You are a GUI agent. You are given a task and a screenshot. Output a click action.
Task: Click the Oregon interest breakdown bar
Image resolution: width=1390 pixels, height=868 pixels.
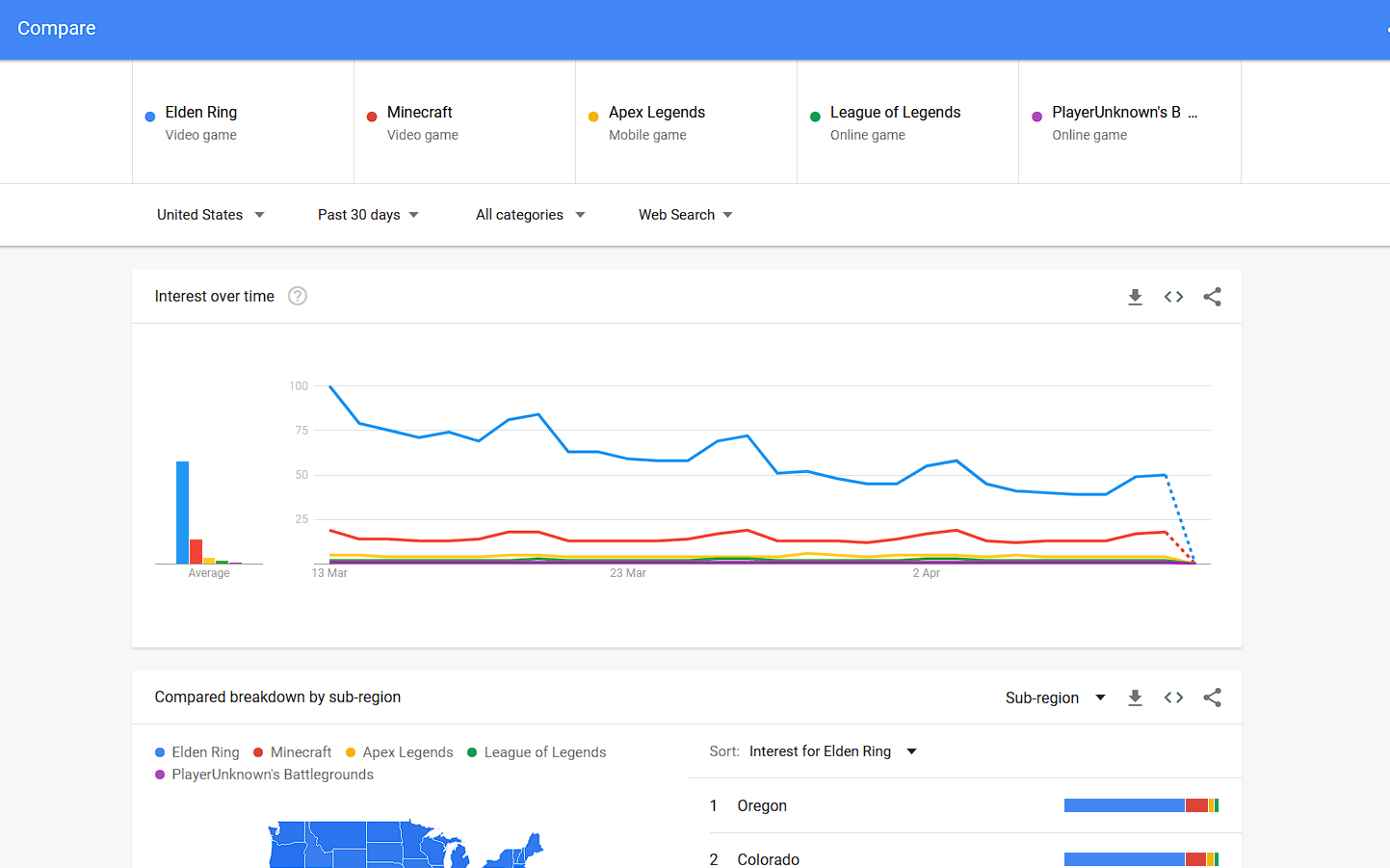point(1141,805)
